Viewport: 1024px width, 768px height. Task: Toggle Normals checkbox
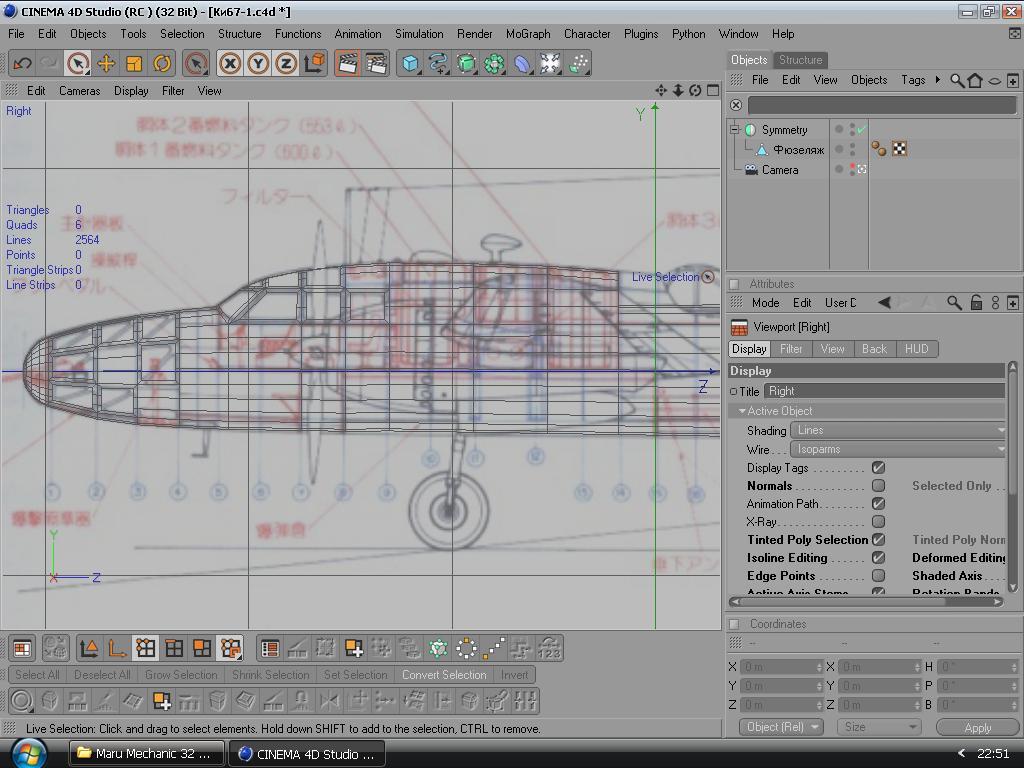click(878, 486)
